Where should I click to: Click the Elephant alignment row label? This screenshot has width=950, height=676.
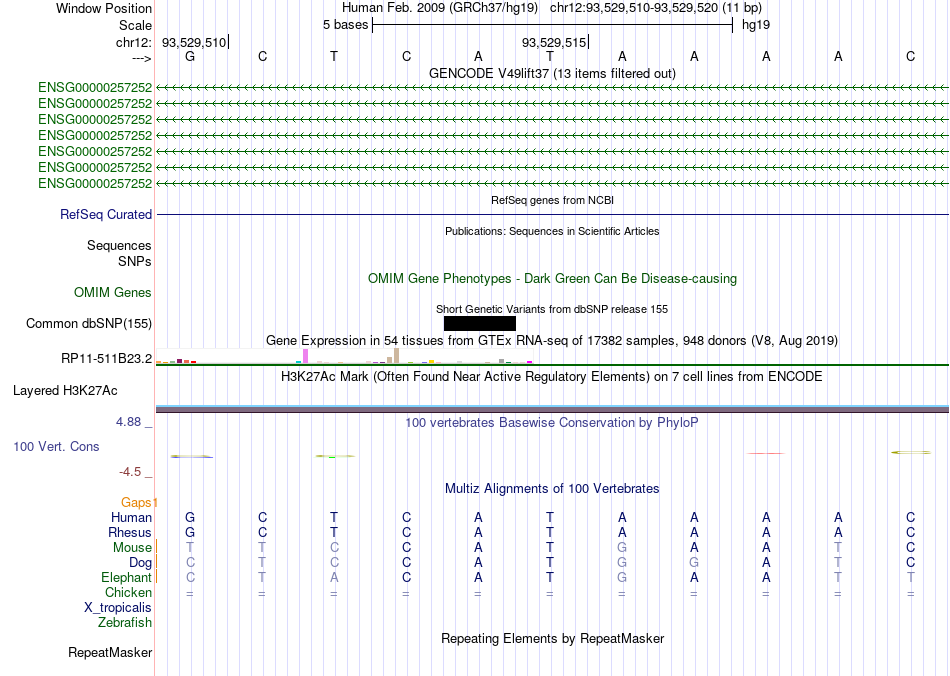coord(126,577)
